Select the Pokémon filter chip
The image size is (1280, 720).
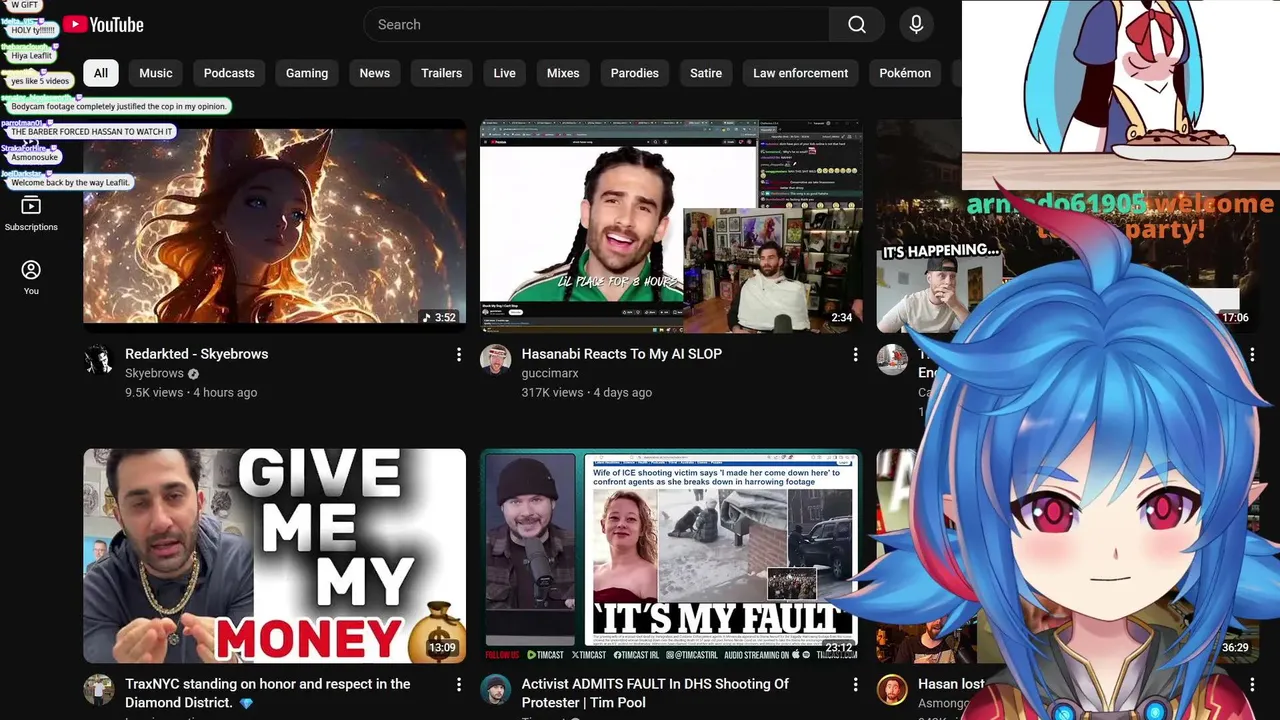click(x=905, y=73)
